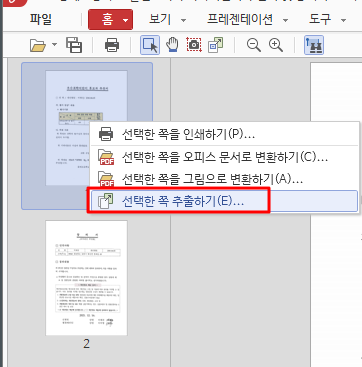The height and width of the screenshot is (367, 362).
Task: Expand the 홈 tab dropdown arrow
Action: click(x=125, y=20)
